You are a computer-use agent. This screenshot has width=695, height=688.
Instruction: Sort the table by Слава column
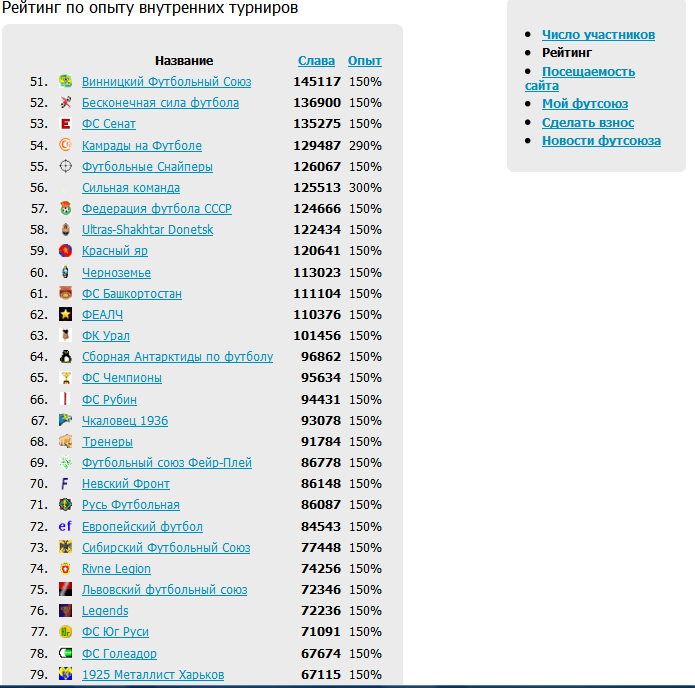[316, 61]
